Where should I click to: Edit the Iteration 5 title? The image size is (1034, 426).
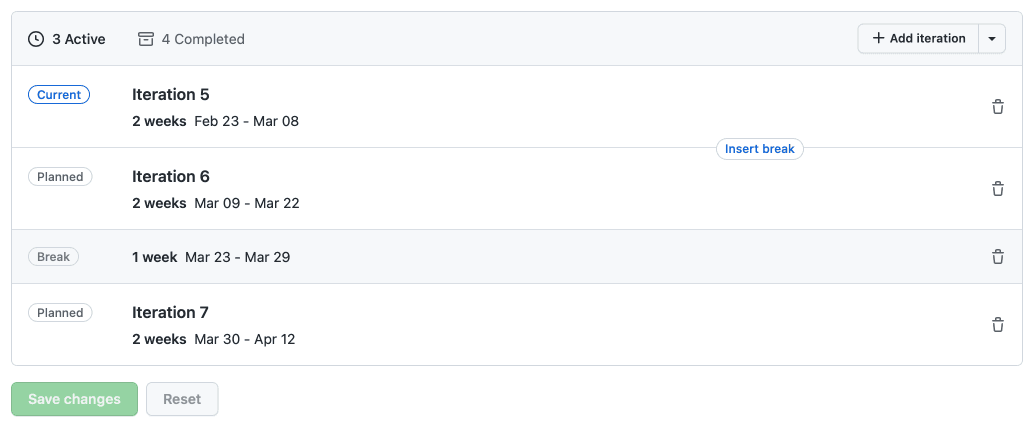[x=171, y=95]
